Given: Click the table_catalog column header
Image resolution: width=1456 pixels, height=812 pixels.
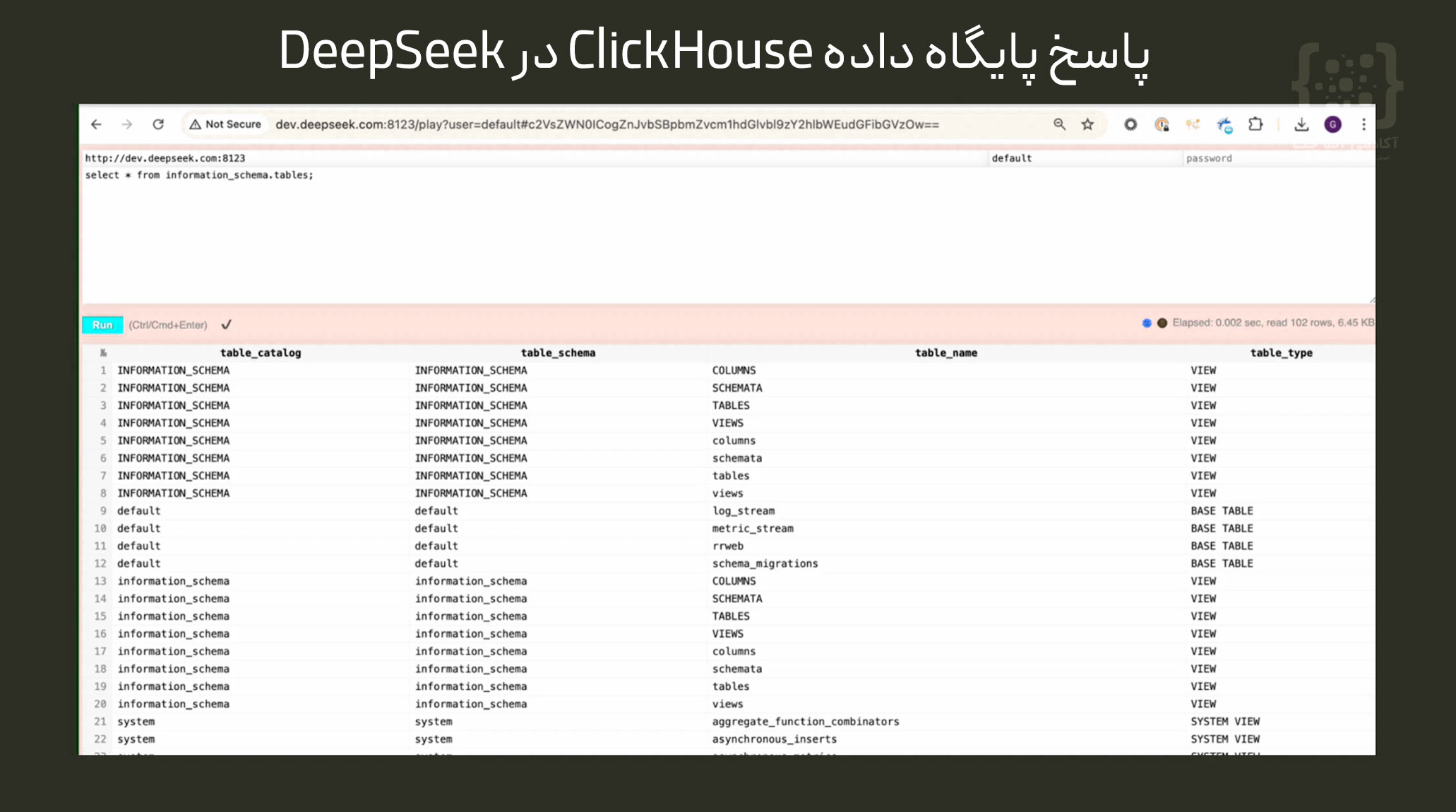Looking at the screenshot, I should [x=261, y=353].
